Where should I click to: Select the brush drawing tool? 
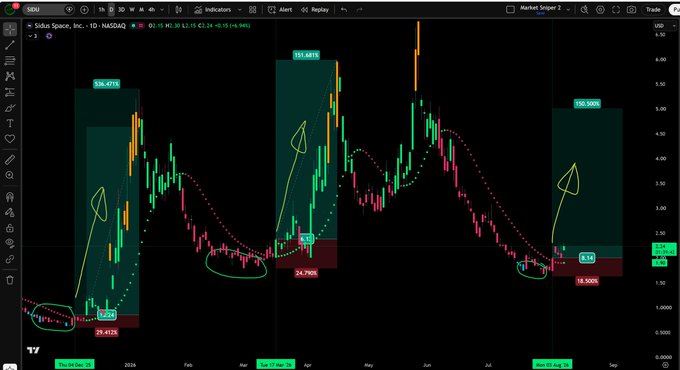[10, 108]
